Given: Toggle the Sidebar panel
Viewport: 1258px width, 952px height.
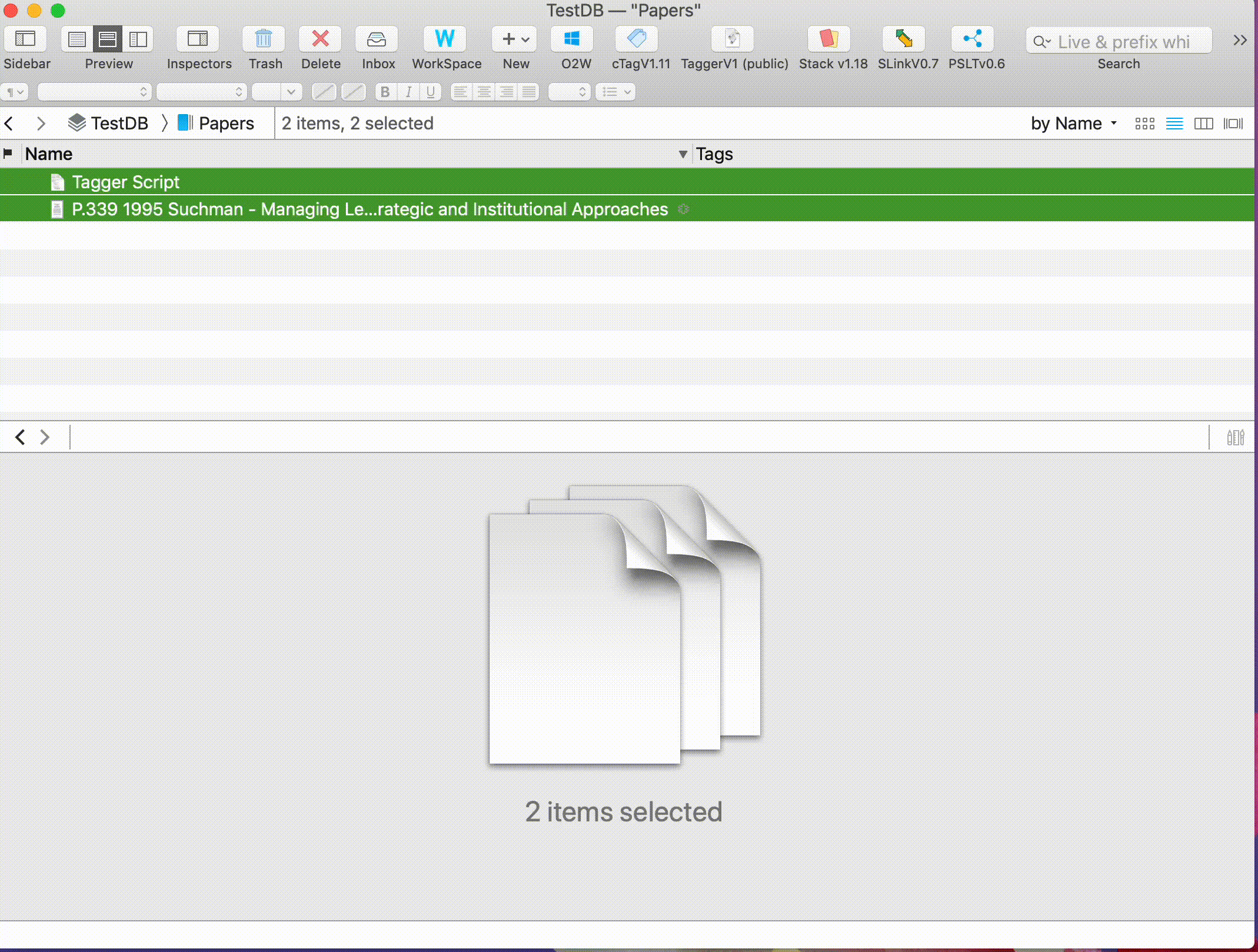Looking at the screenshot, I should tap(25, 39).
